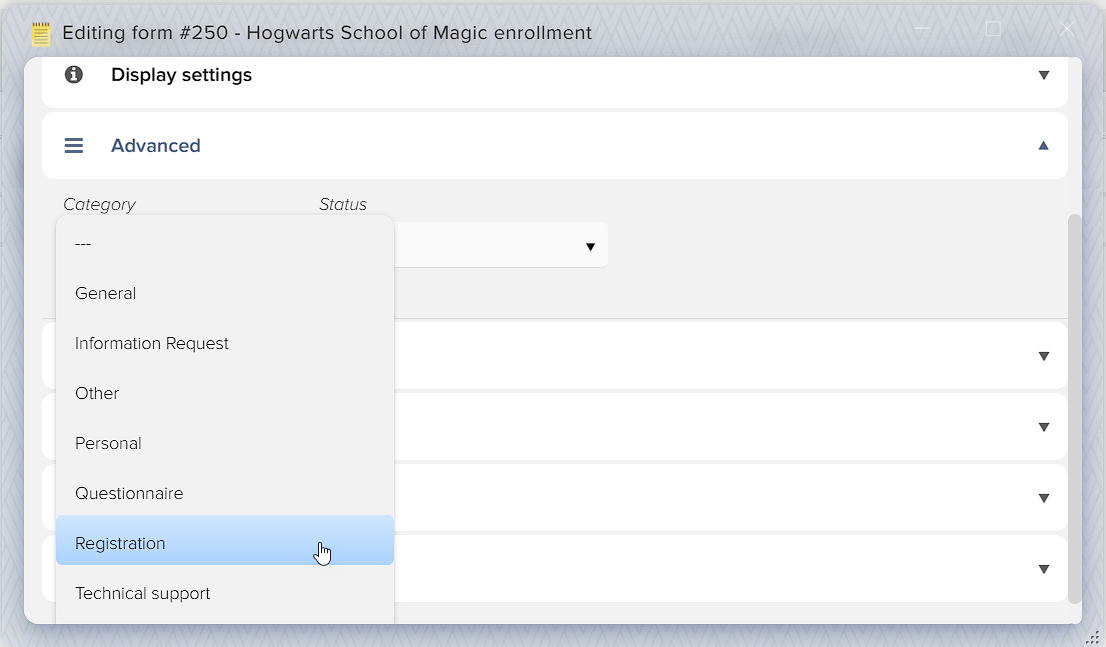
Task: Maximize the Editing form window
Action: (992, 29)
